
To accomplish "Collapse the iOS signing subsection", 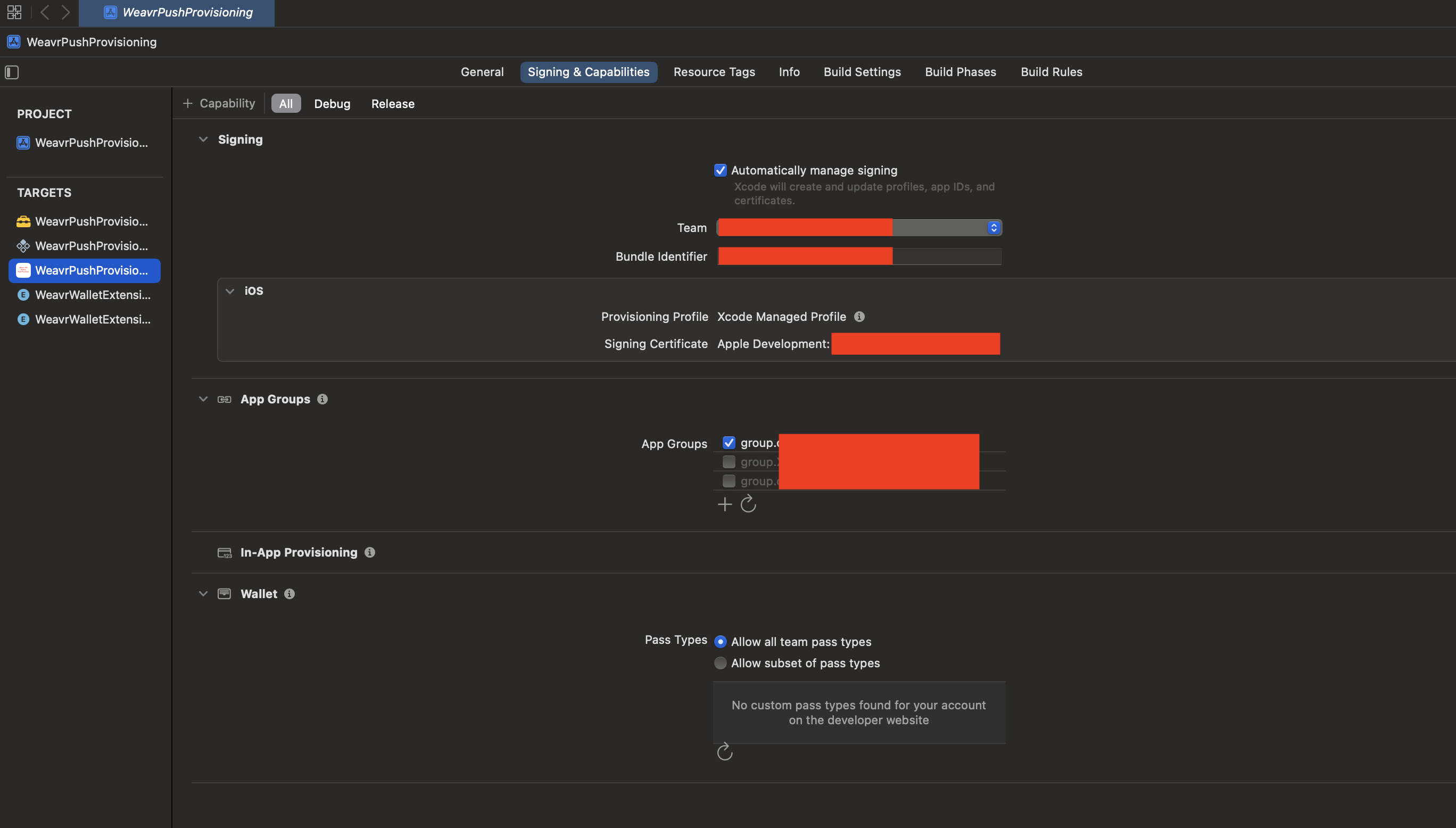I will click(230, 291).
